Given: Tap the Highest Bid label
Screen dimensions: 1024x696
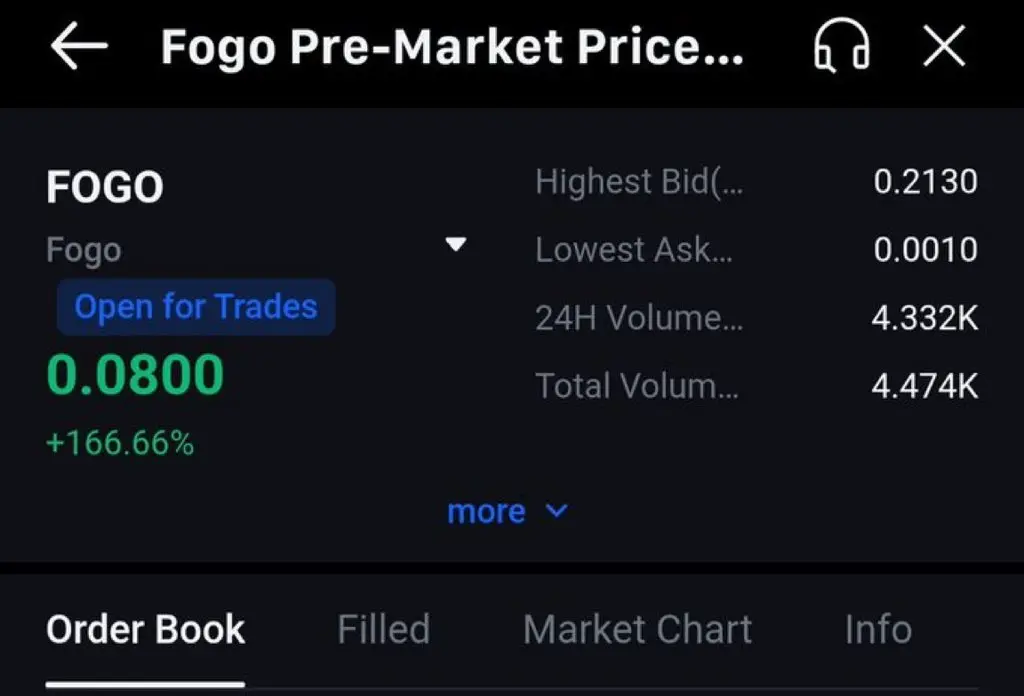Looking at the screenshot, I should click(639, 182).
